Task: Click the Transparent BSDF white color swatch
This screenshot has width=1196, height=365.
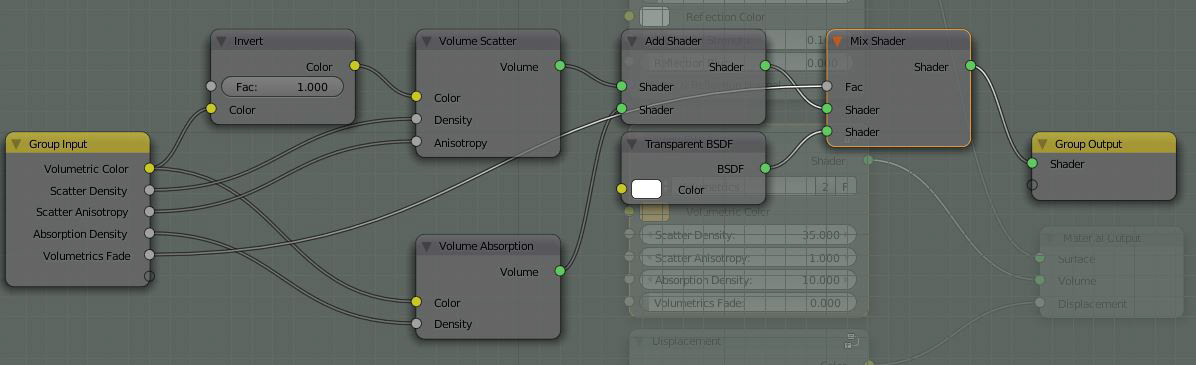Action: click(x=646, y=189)
